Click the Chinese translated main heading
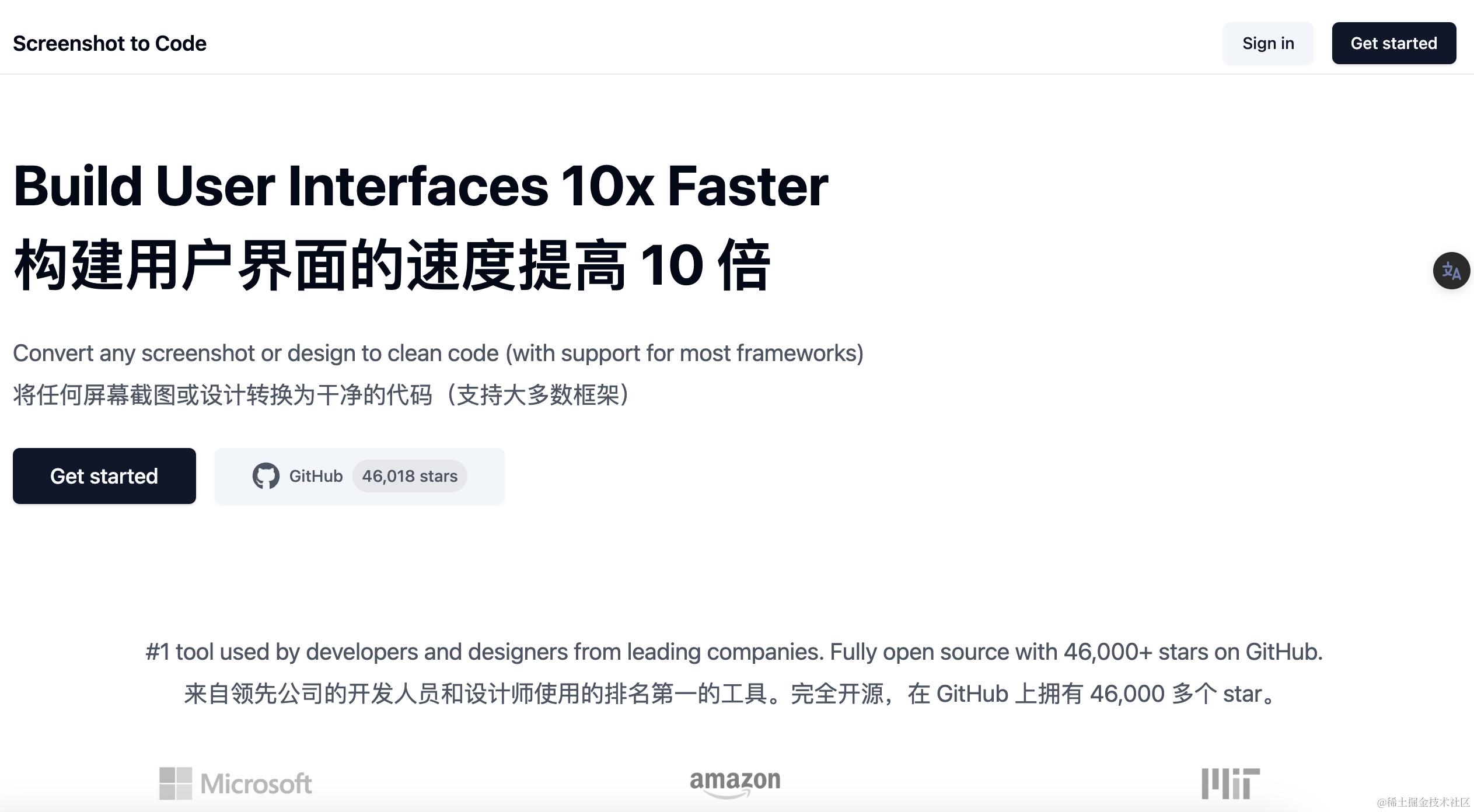 click(392, 265)
